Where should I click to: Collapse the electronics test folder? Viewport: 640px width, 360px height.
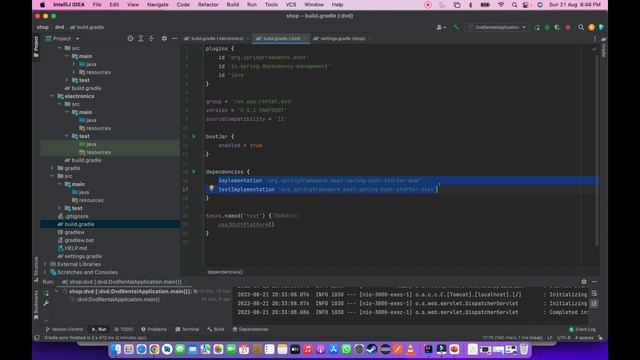click(67, 136)
